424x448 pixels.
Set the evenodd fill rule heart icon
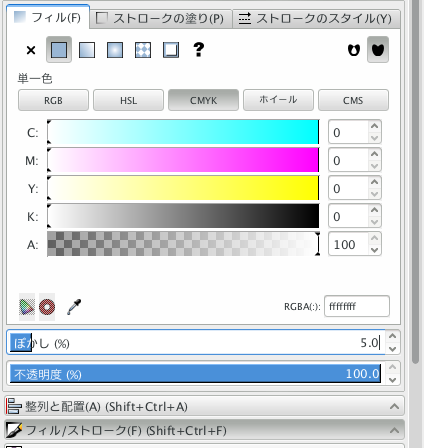pos(354,50)
